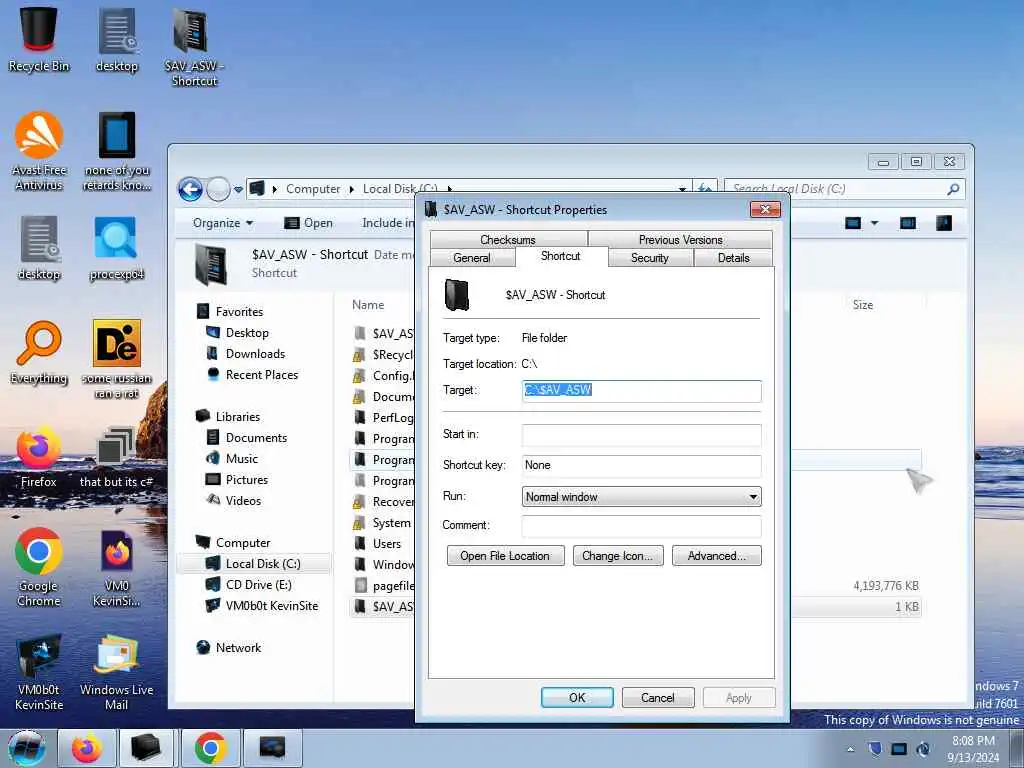Switch to the Checksums tab
Image resolution: width=1024 pixels, height=768 pixels.
(508, 240)
